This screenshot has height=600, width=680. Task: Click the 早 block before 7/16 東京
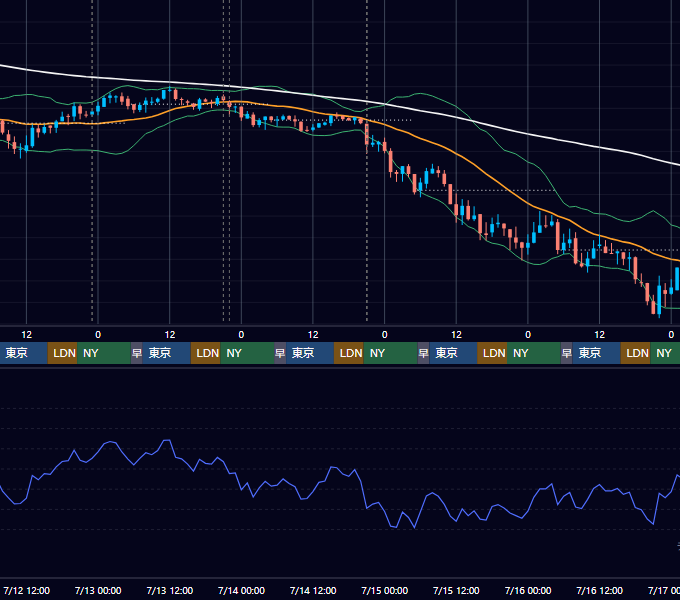pos(567,353)
